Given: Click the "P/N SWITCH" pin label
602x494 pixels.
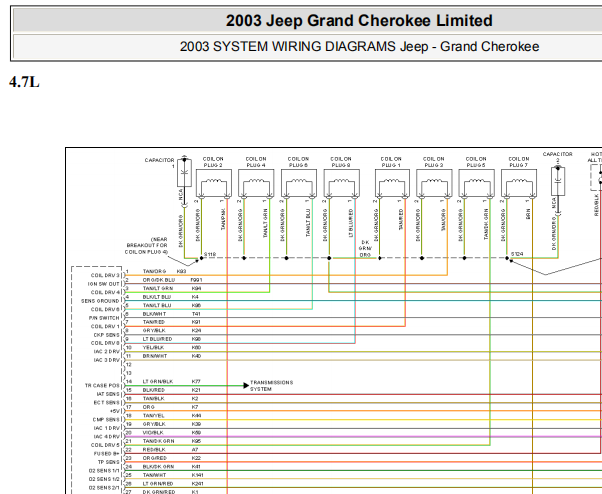Looking at the screenshot, I should (x=104, y=318).
